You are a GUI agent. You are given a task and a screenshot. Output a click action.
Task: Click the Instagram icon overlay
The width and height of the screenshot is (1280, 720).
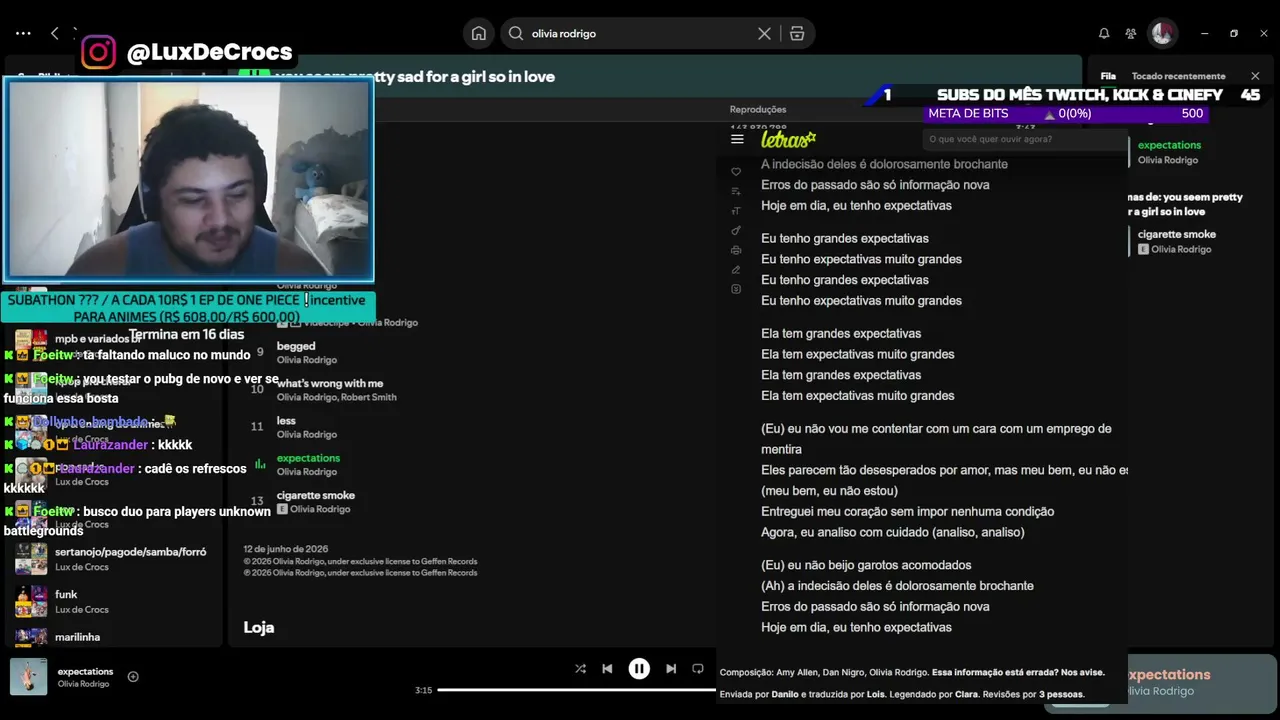[98, 52]
